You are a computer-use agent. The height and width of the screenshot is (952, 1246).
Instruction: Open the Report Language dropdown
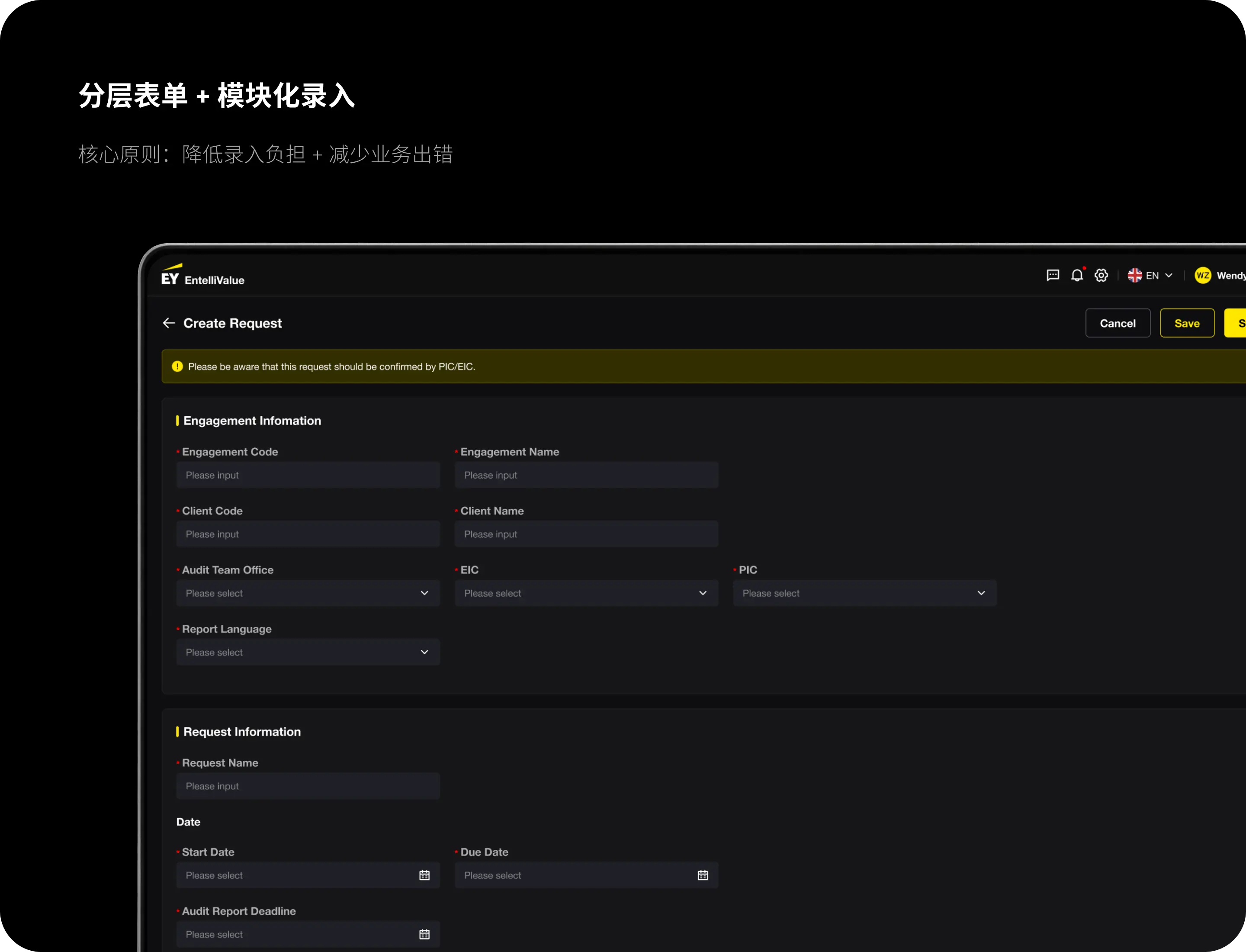[x=308, y=652]
